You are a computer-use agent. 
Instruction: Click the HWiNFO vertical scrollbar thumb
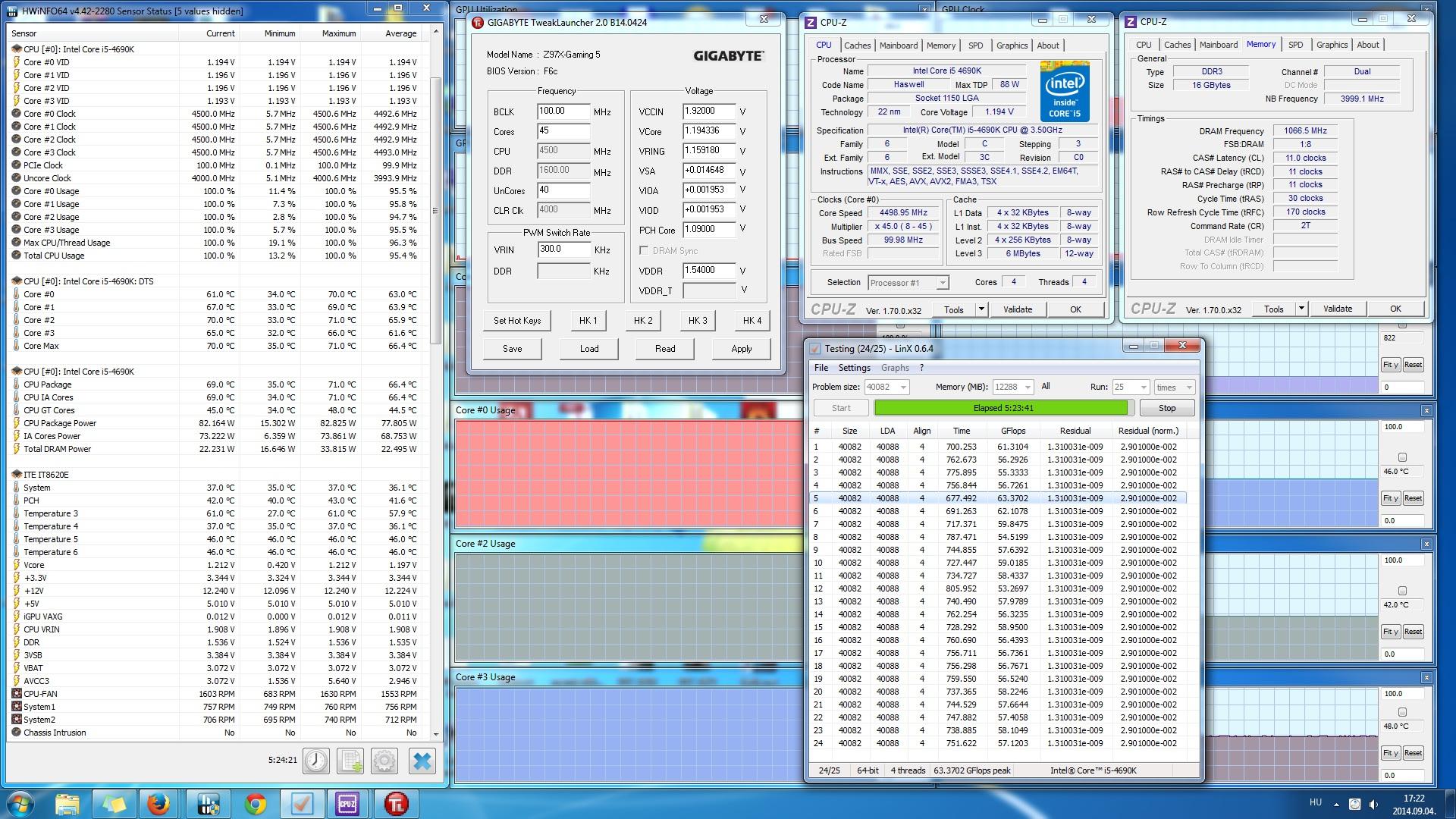[x=435, y=211]
